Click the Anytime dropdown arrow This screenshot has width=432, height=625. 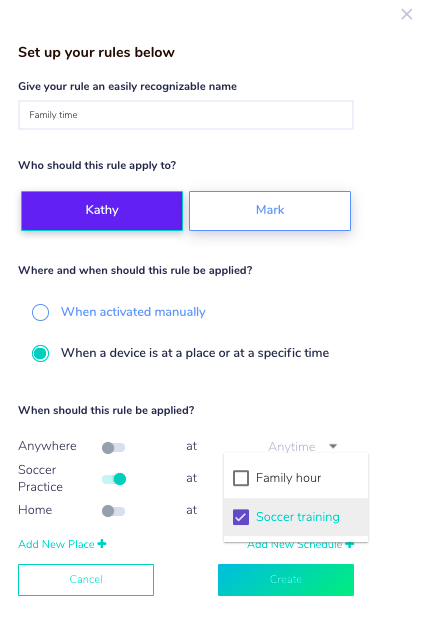pos(333,446)
